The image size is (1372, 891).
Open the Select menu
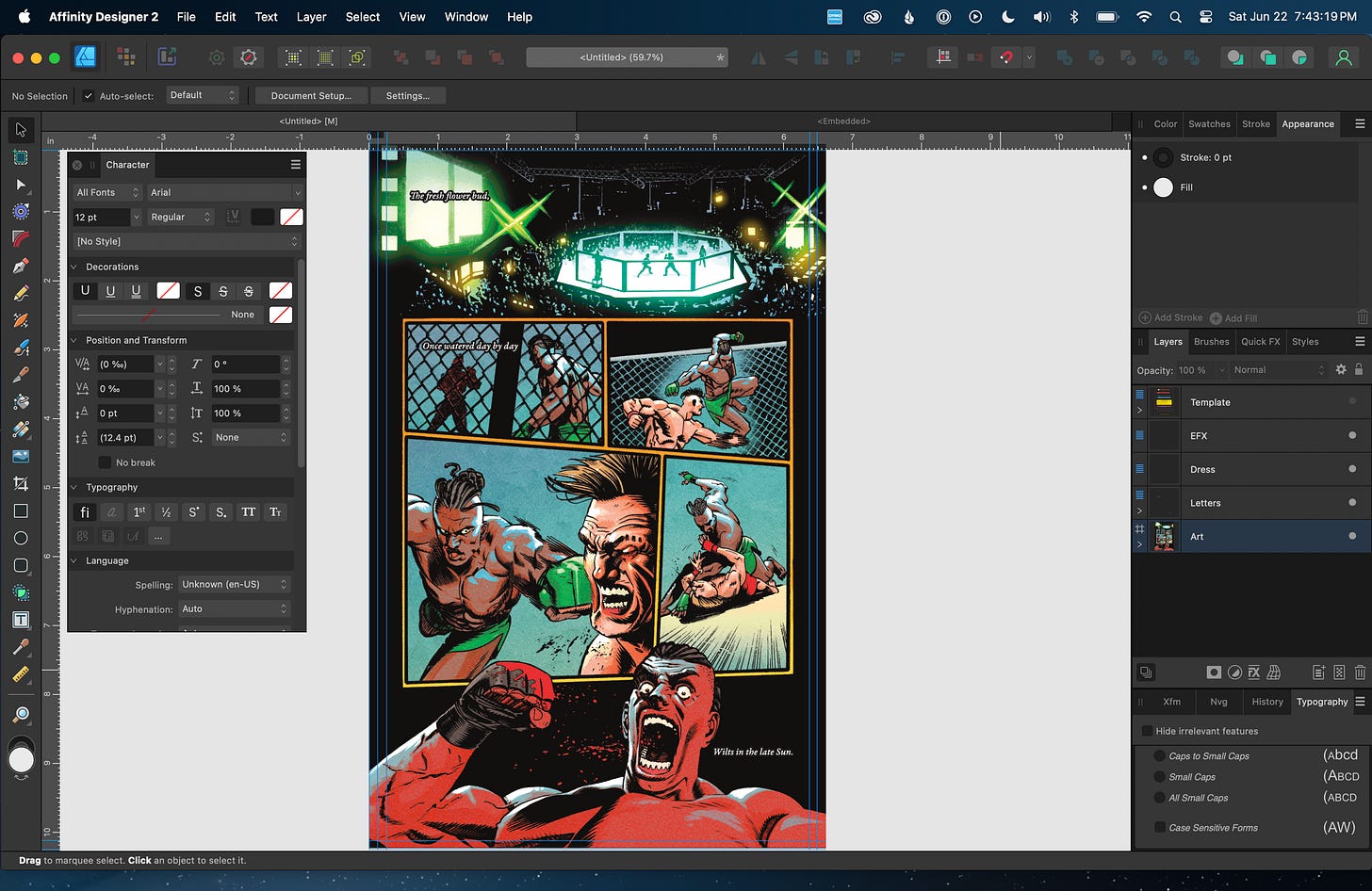pyautogui.click(x=363, y=17)
